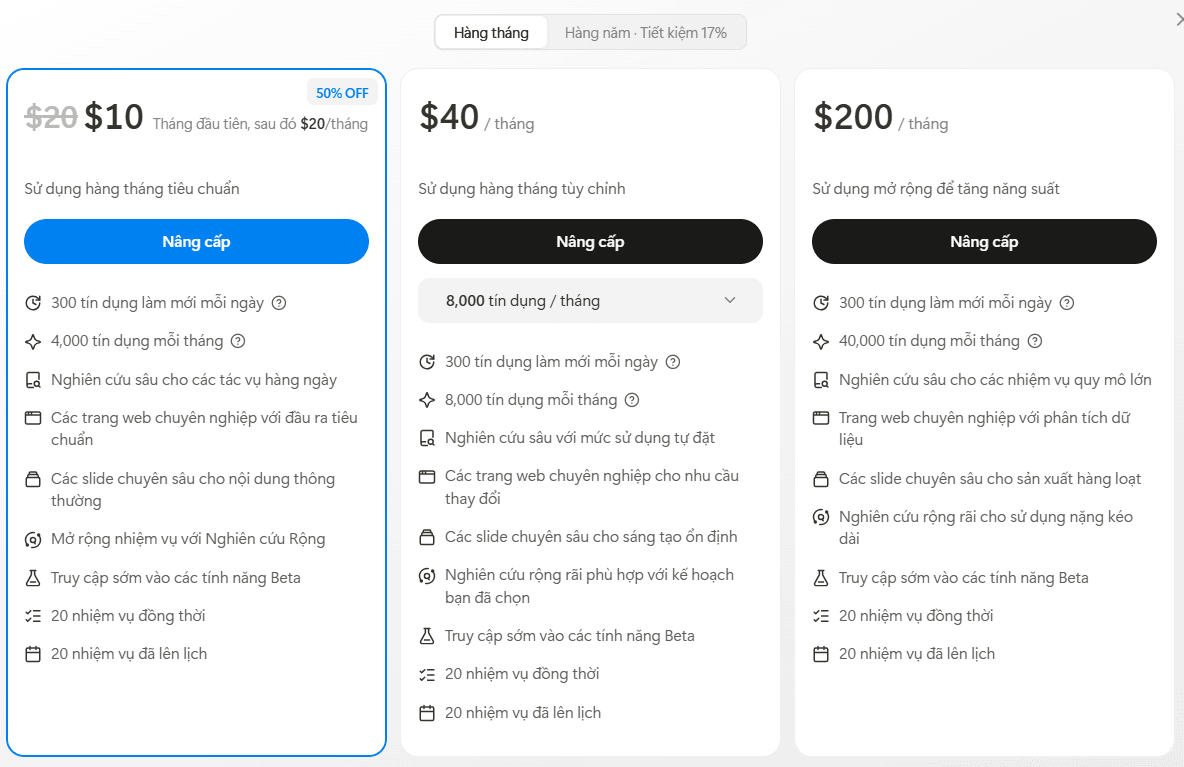The image size is (1184, 767).
Task: Click help icon beside 300 tín dụng in $10 plan
Action: pyautogui.click(x=279, y=303)
